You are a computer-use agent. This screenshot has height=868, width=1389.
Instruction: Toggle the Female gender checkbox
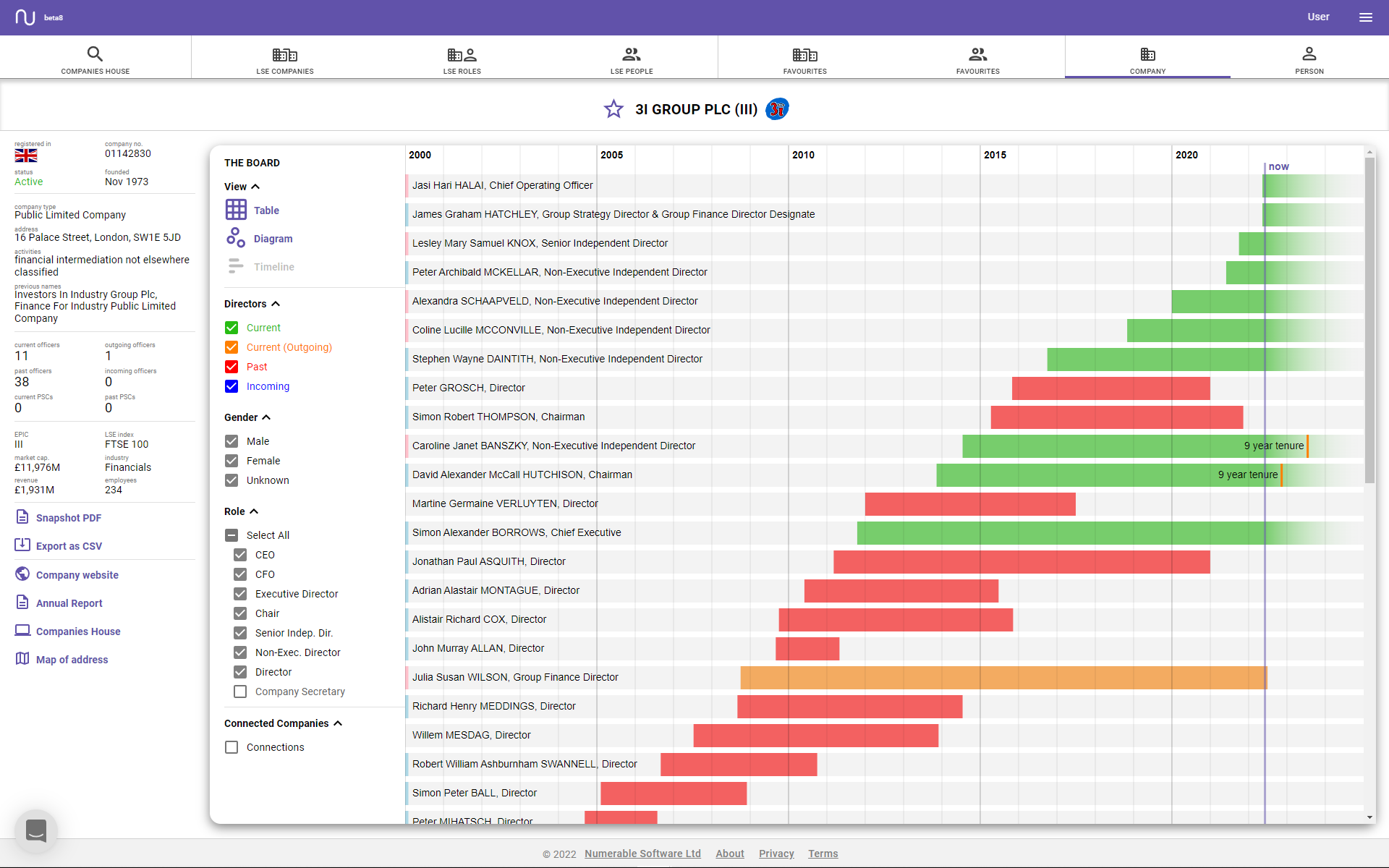231,461
